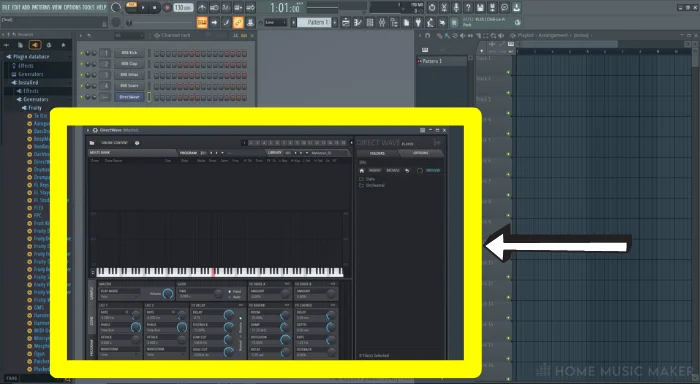Click the arrow right of Pattern 1 selector
This screenshot has height=384, width=700.
click(335, 22)
